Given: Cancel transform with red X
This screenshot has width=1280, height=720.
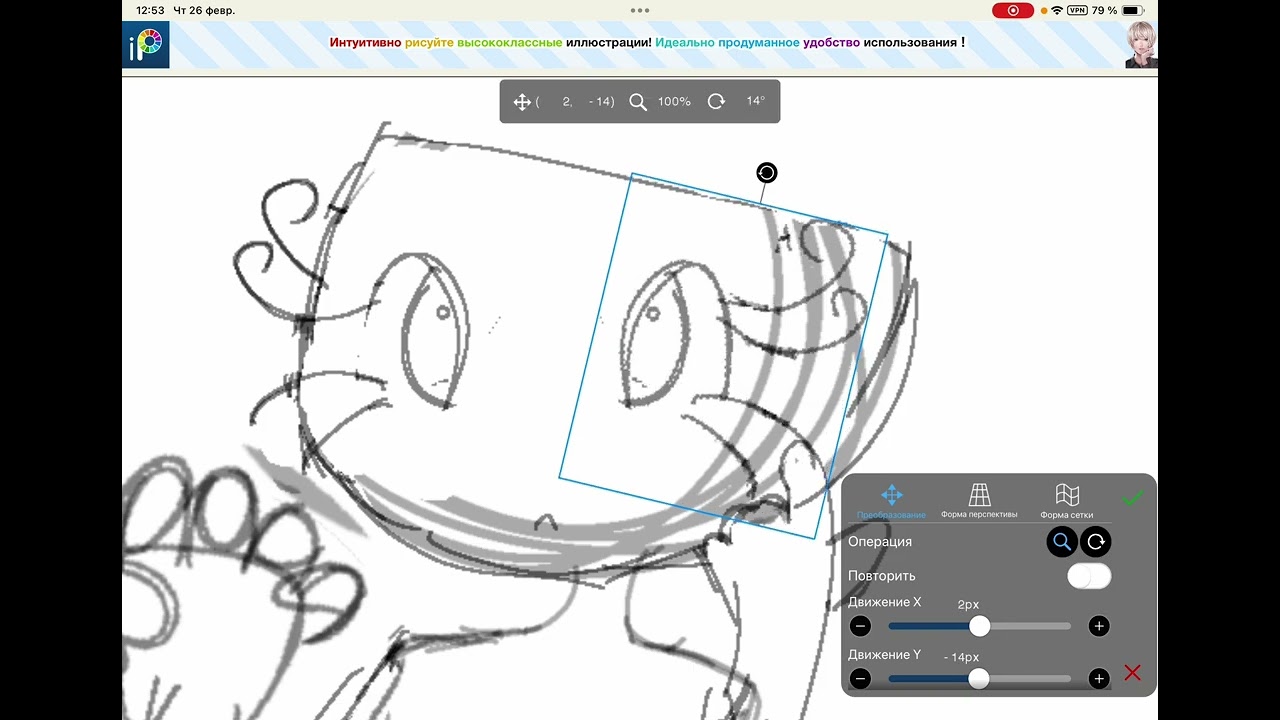Looking at the screenshot, I should click(x=1132, y=673).
